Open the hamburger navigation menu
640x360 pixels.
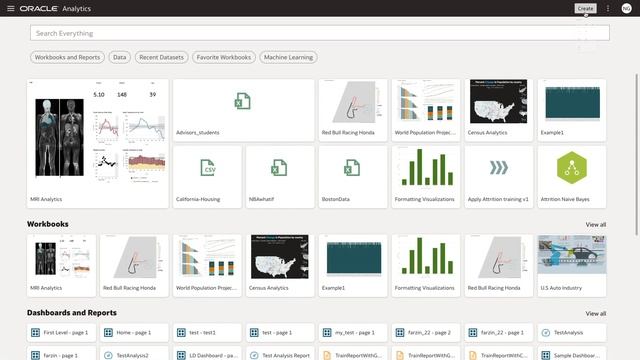pos(11,8)
